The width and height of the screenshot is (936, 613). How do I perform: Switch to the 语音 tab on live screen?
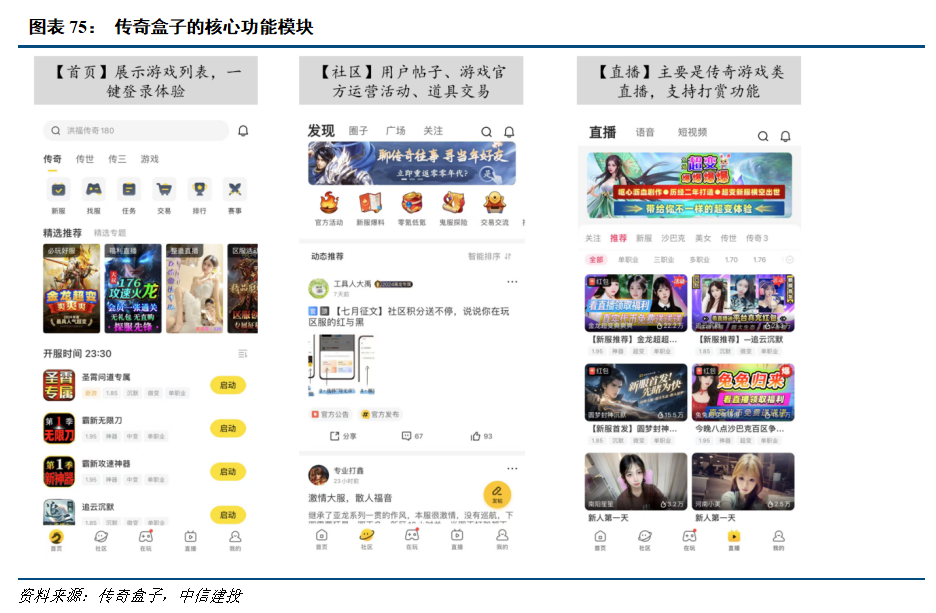(x=645, y=132)
